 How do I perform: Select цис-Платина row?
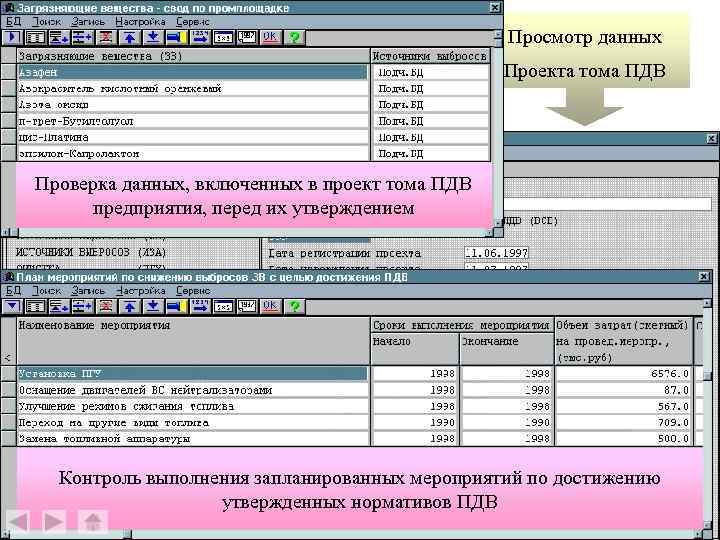[x=193, y=137]
